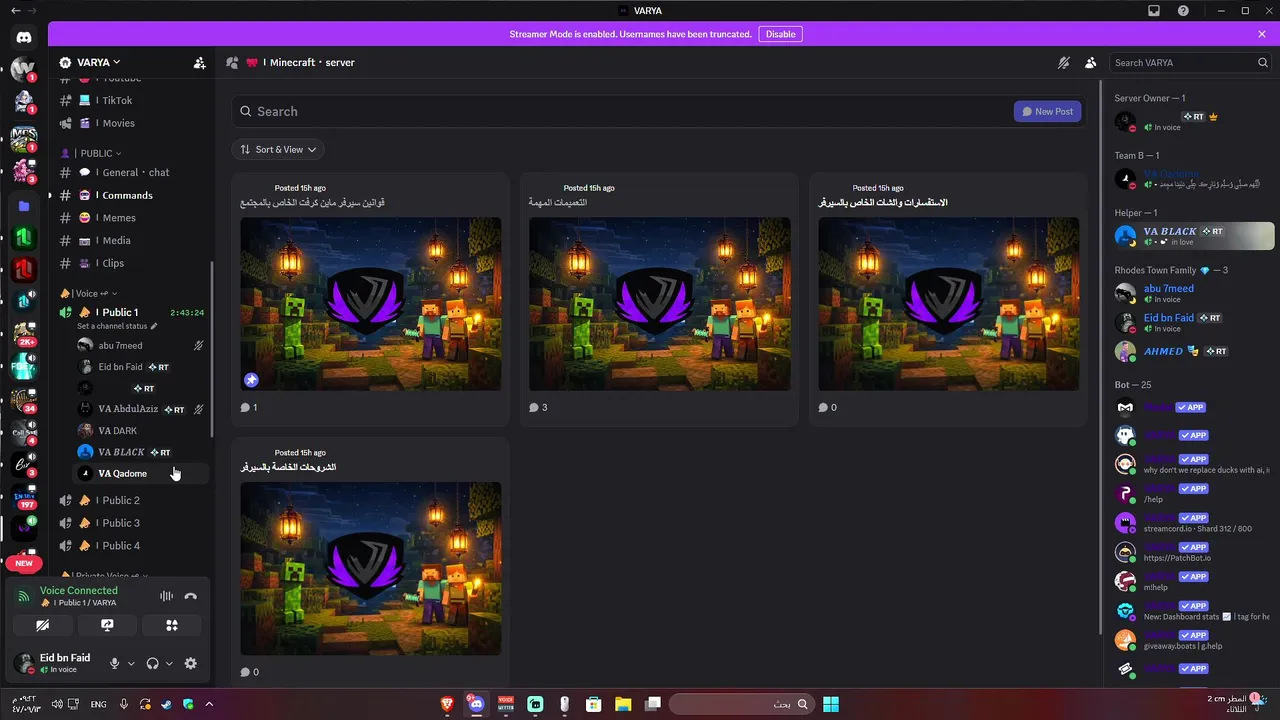
Task: Open the Memes channel
Action: coord(134,218)
